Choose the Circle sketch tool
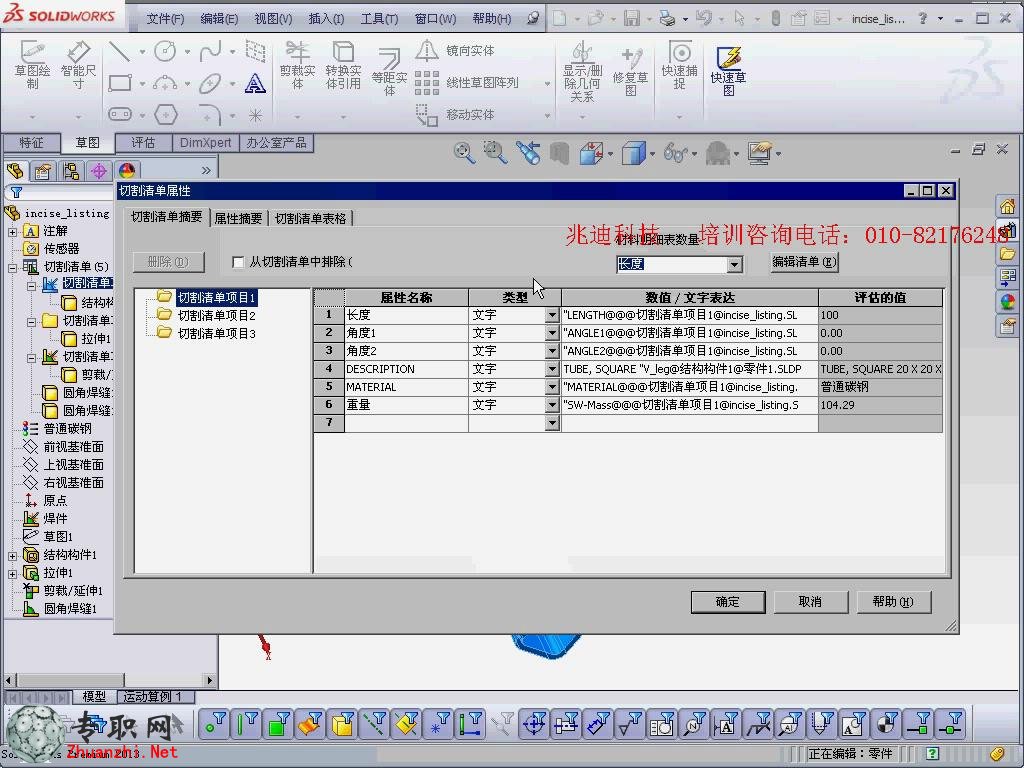Viewport: 1024px width, 768px height. [x=165, y=51]
